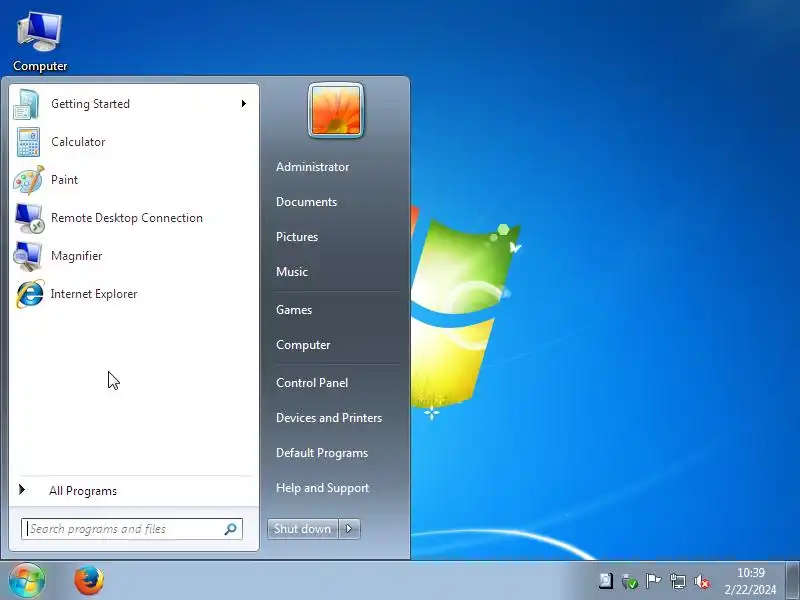Choose Internet Explorer menu entry text
Screen dimensions: 800x600
pyautogui.click(x=94, y=294)
